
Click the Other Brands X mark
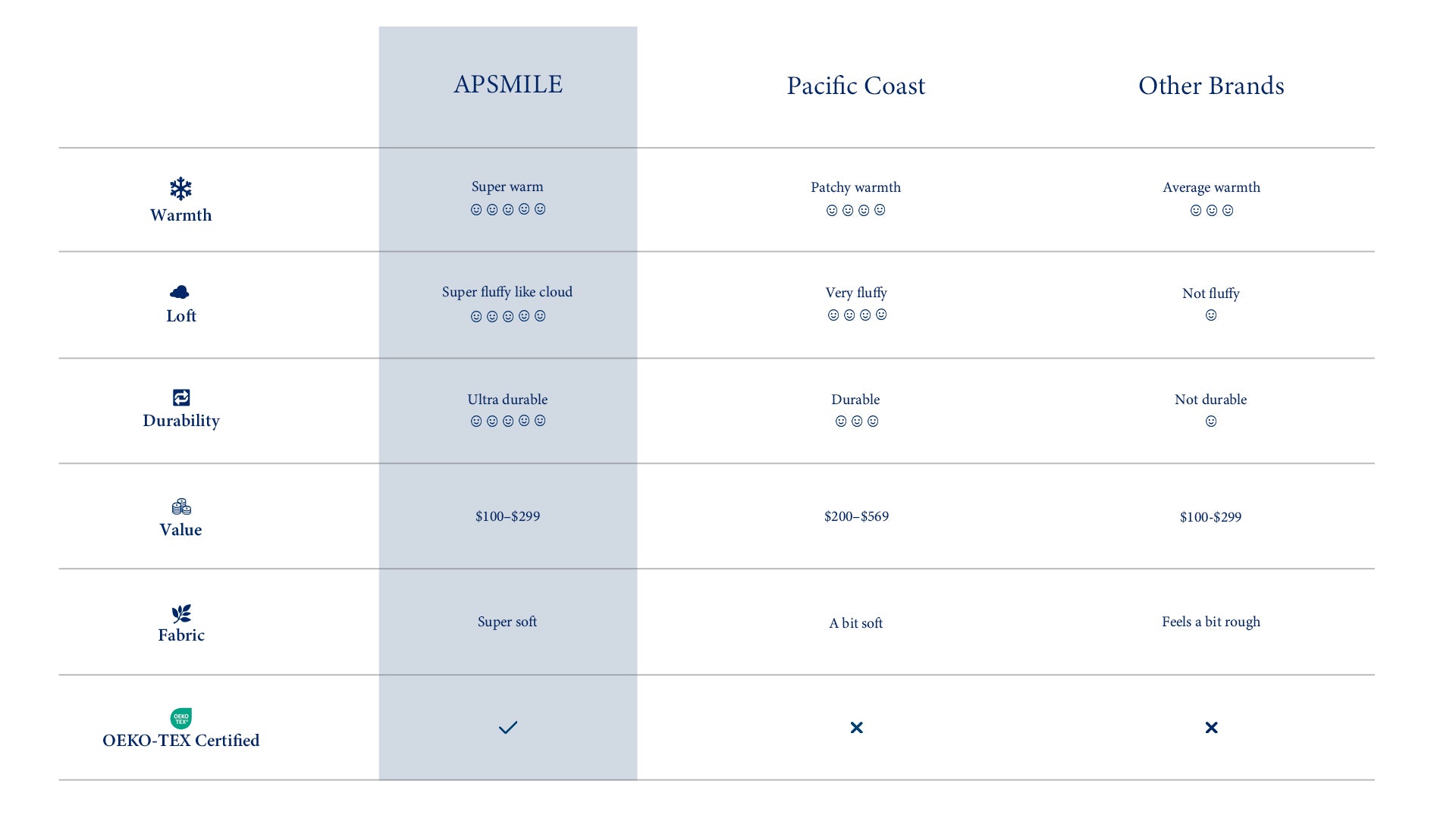(x=1212, y=728)
